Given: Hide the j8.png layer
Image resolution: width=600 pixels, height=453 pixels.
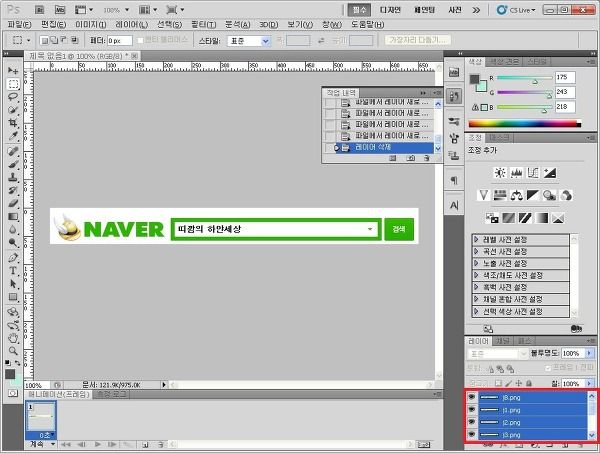Looking at the screenshot, I should click(471, 397).
